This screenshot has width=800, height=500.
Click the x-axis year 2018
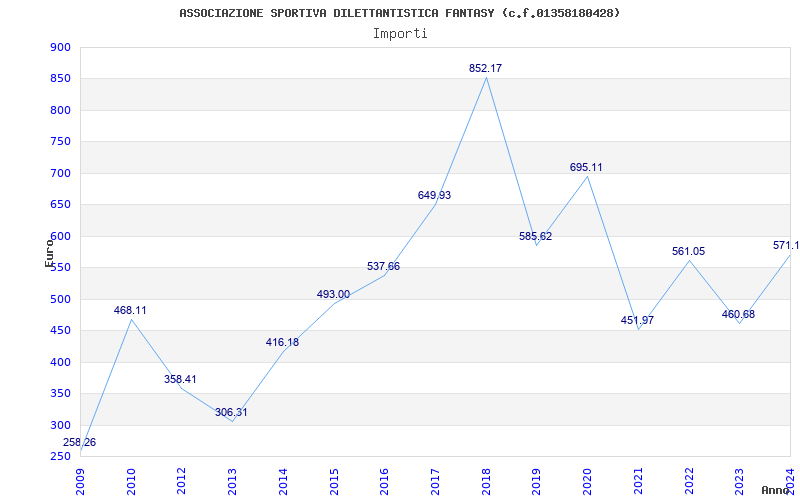(x=486, y=482)
